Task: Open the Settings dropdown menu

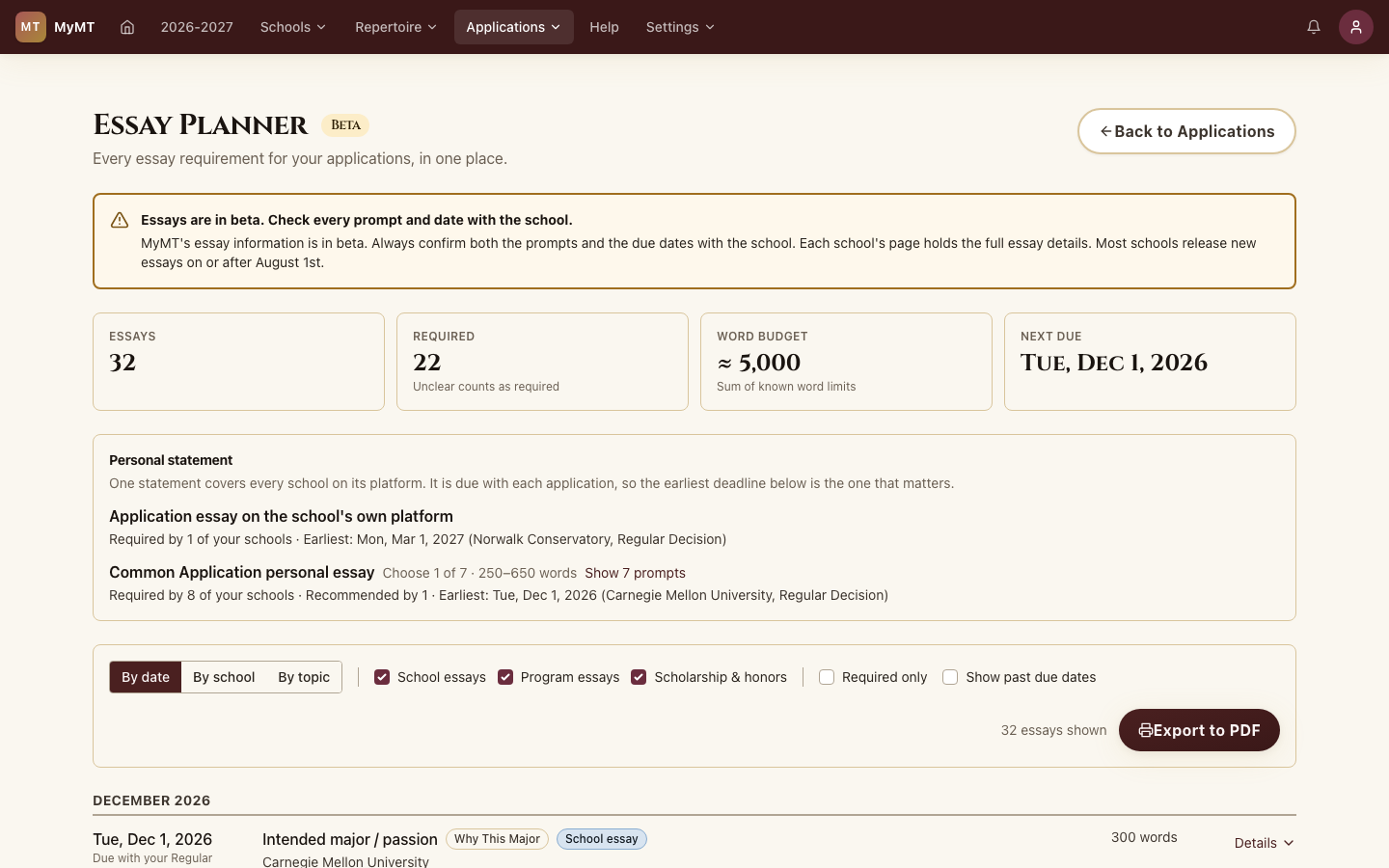Action: (x=680, y=27)
